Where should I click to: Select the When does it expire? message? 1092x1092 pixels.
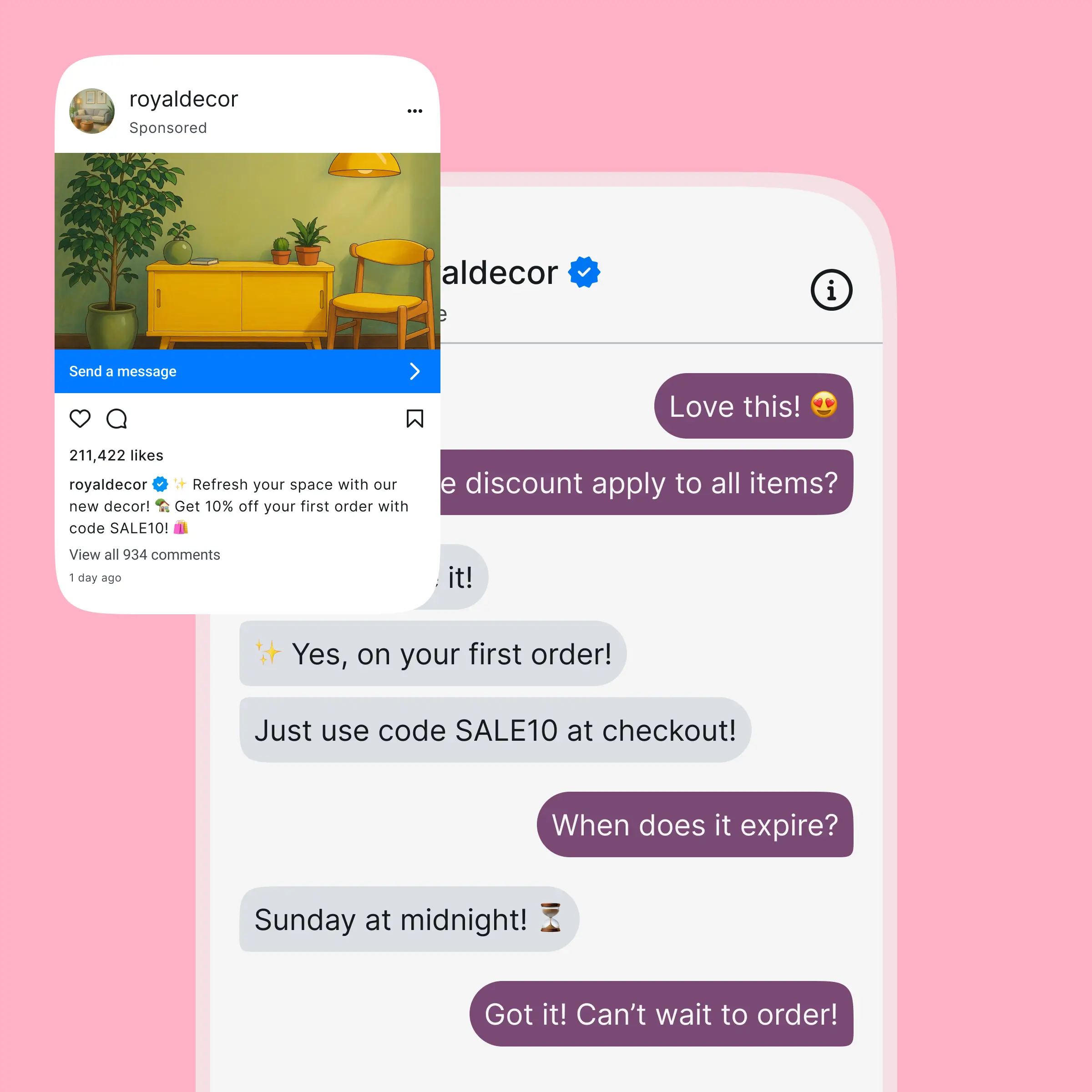695,824
